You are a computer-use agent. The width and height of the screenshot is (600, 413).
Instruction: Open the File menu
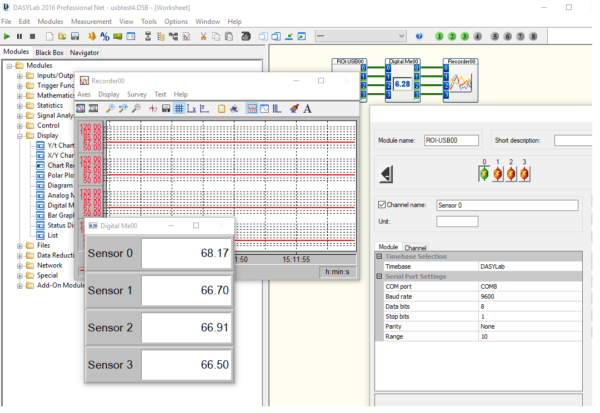click(6, 21)
